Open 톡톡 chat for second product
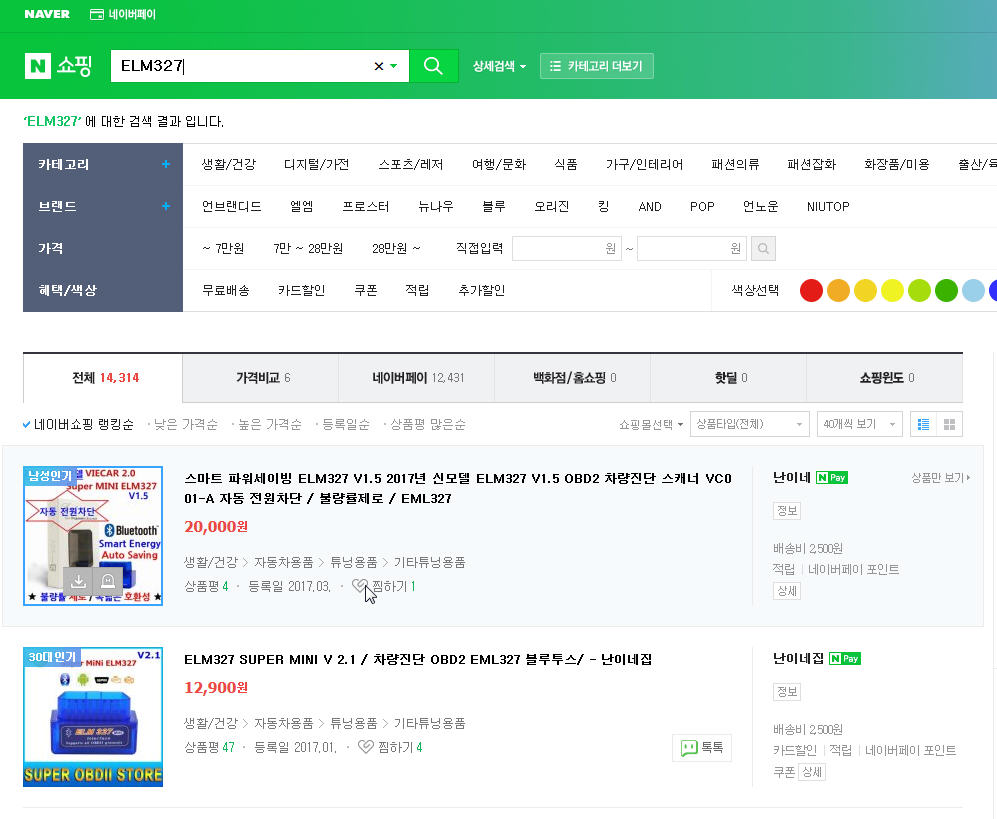Image resolution: width=997 pixels, height=819 pixels. pos(702,748)
